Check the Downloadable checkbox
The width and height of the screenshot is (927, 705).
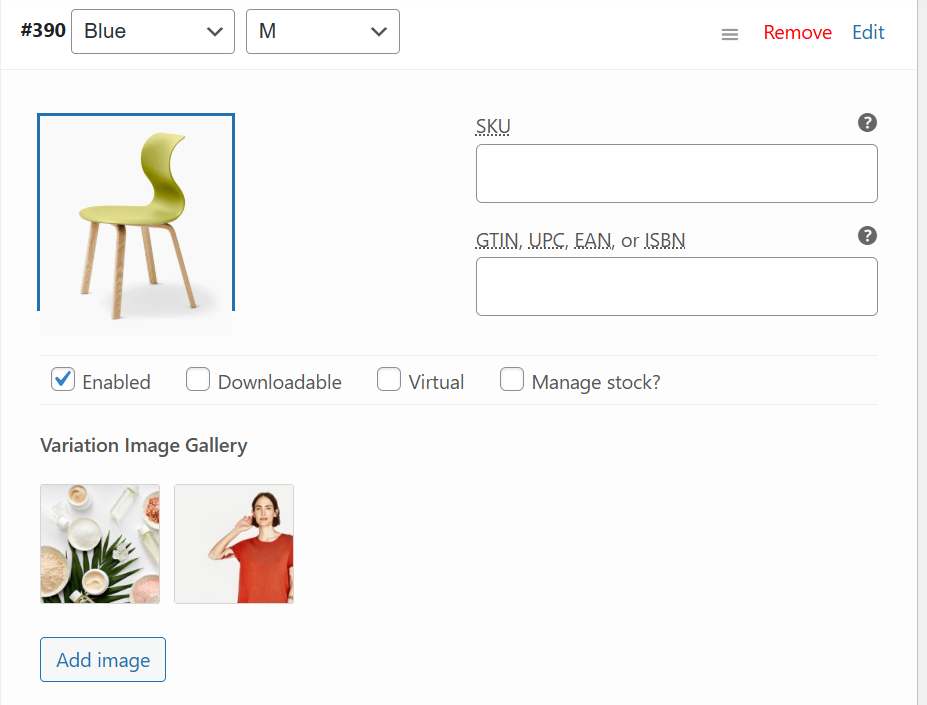(197, 380)
